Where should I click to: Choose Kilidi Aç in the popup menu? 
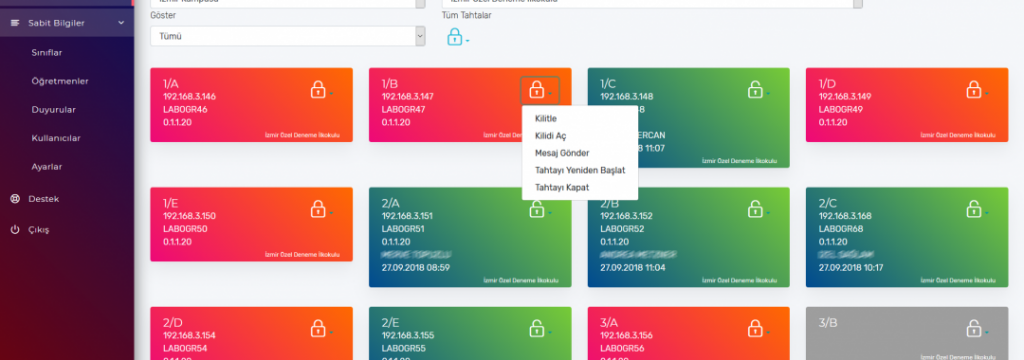tap(551, 135)
